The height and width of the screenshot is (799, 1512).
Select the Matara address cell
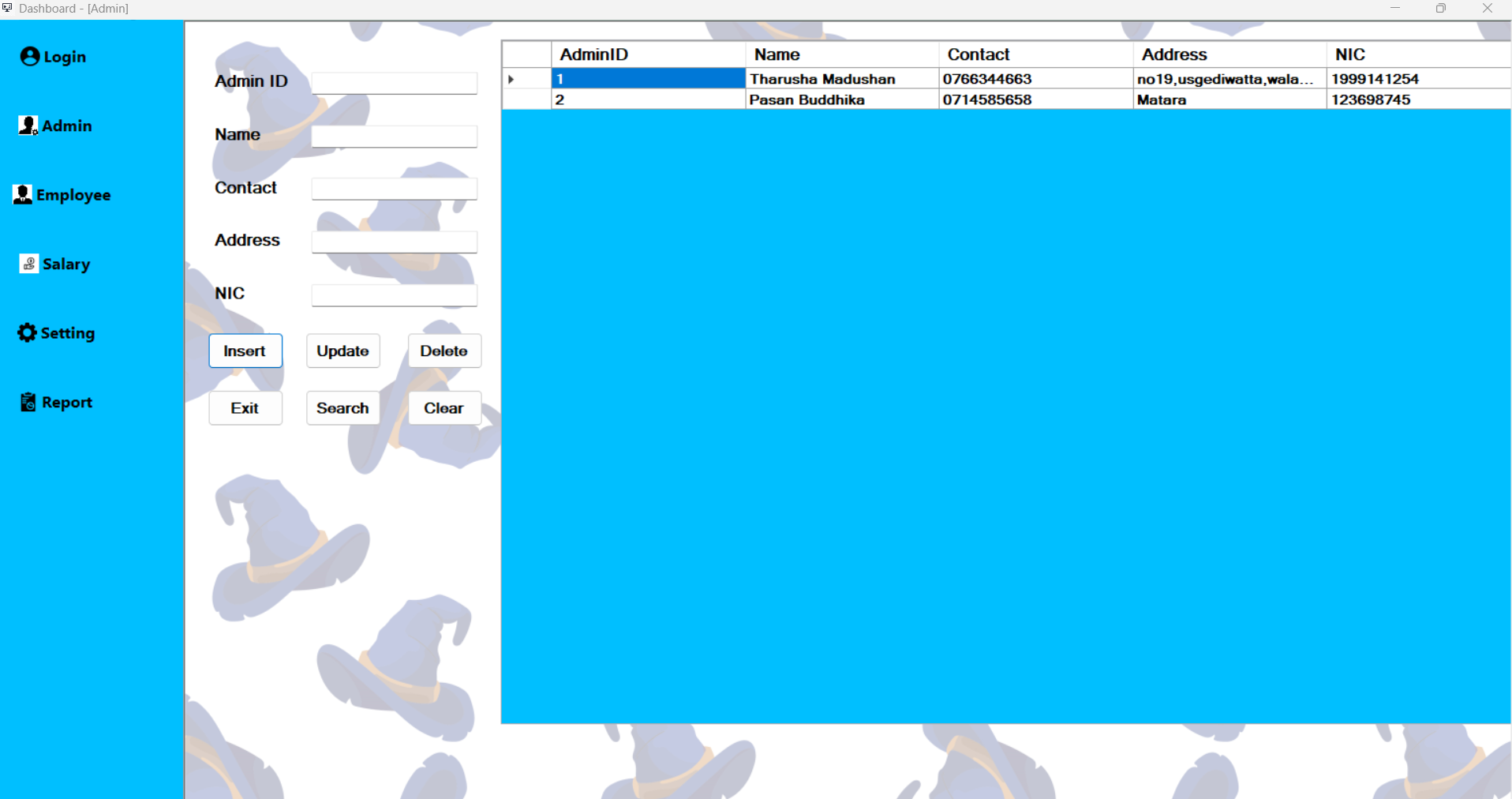[x=1229, y=99]
